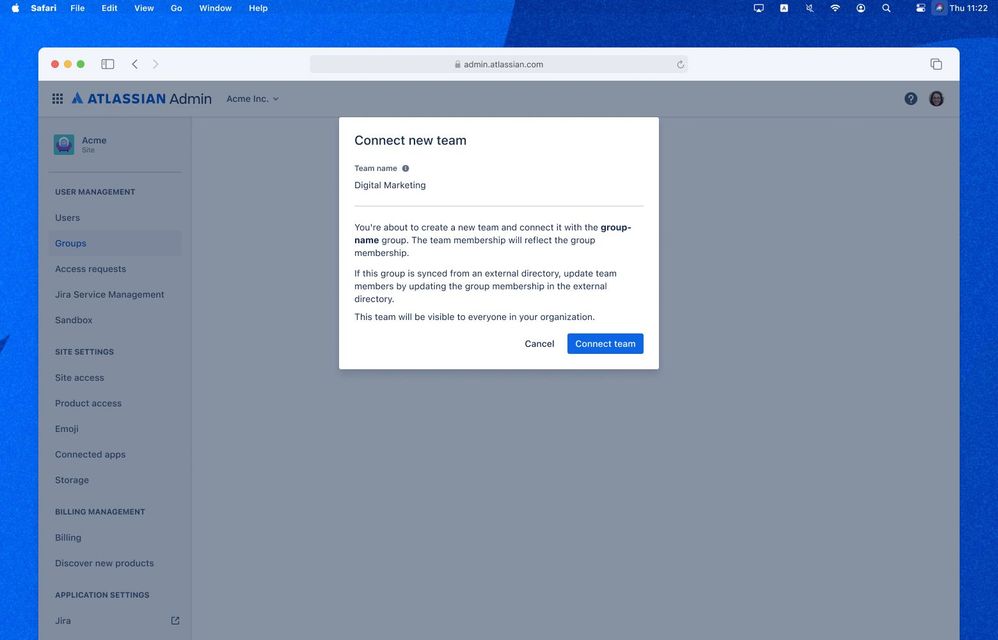
Task: Cancel the Connect new team dialog
Action: (x=539, y=344)
